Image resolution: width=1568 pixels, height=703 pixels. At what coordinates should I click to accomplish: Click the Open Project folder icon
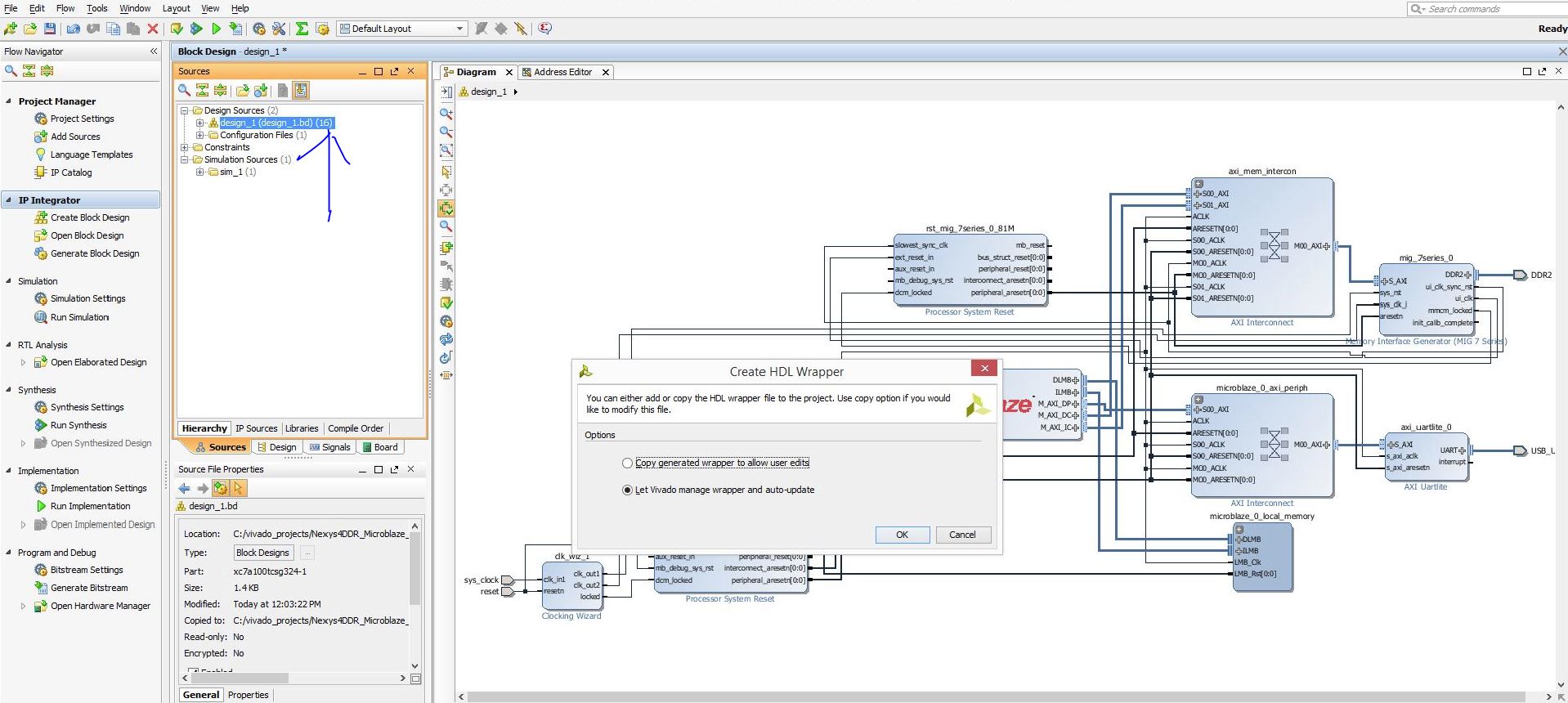coord(30,29)
